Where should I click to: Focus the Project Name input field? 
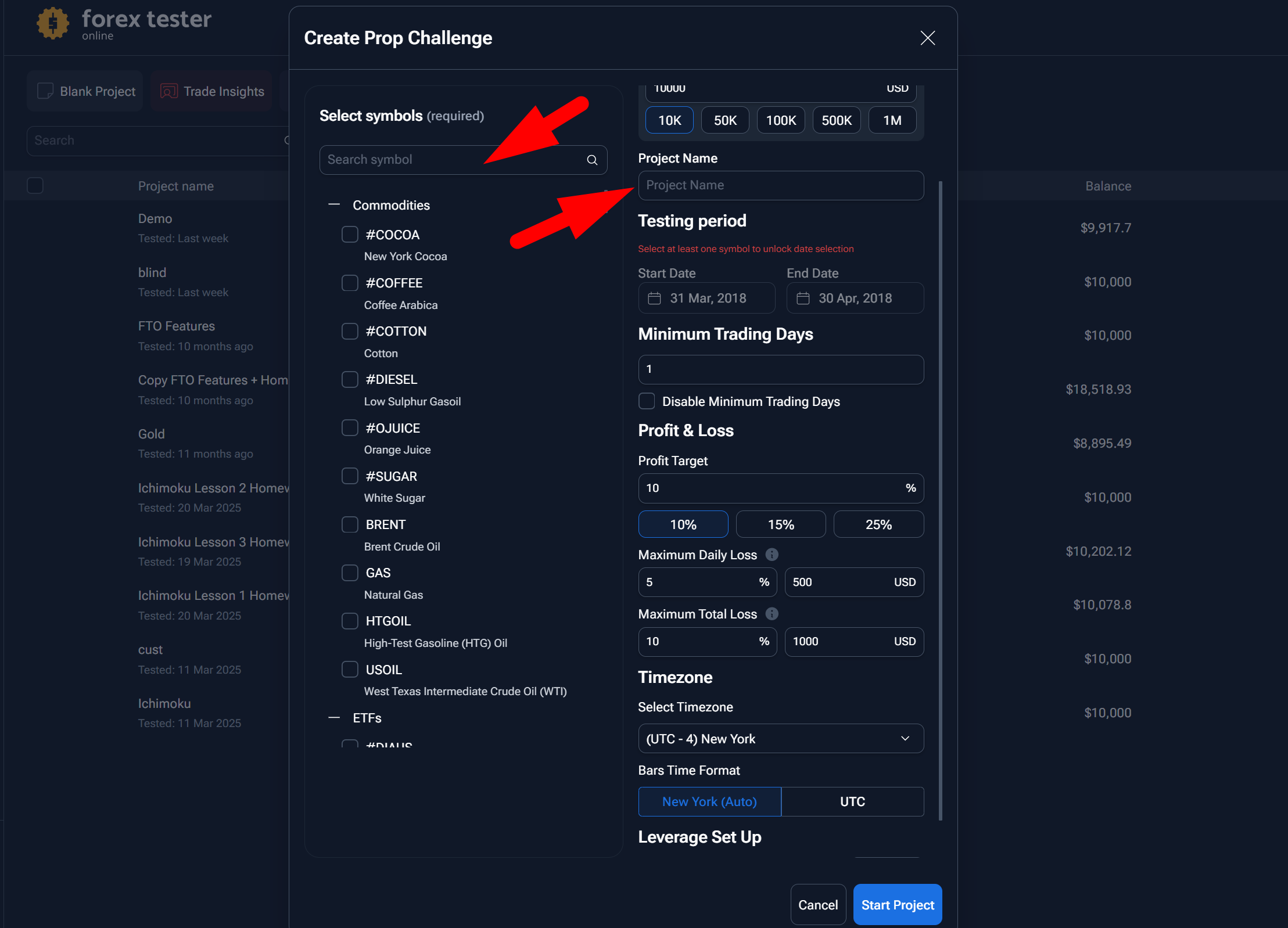(x=781, y=185)
